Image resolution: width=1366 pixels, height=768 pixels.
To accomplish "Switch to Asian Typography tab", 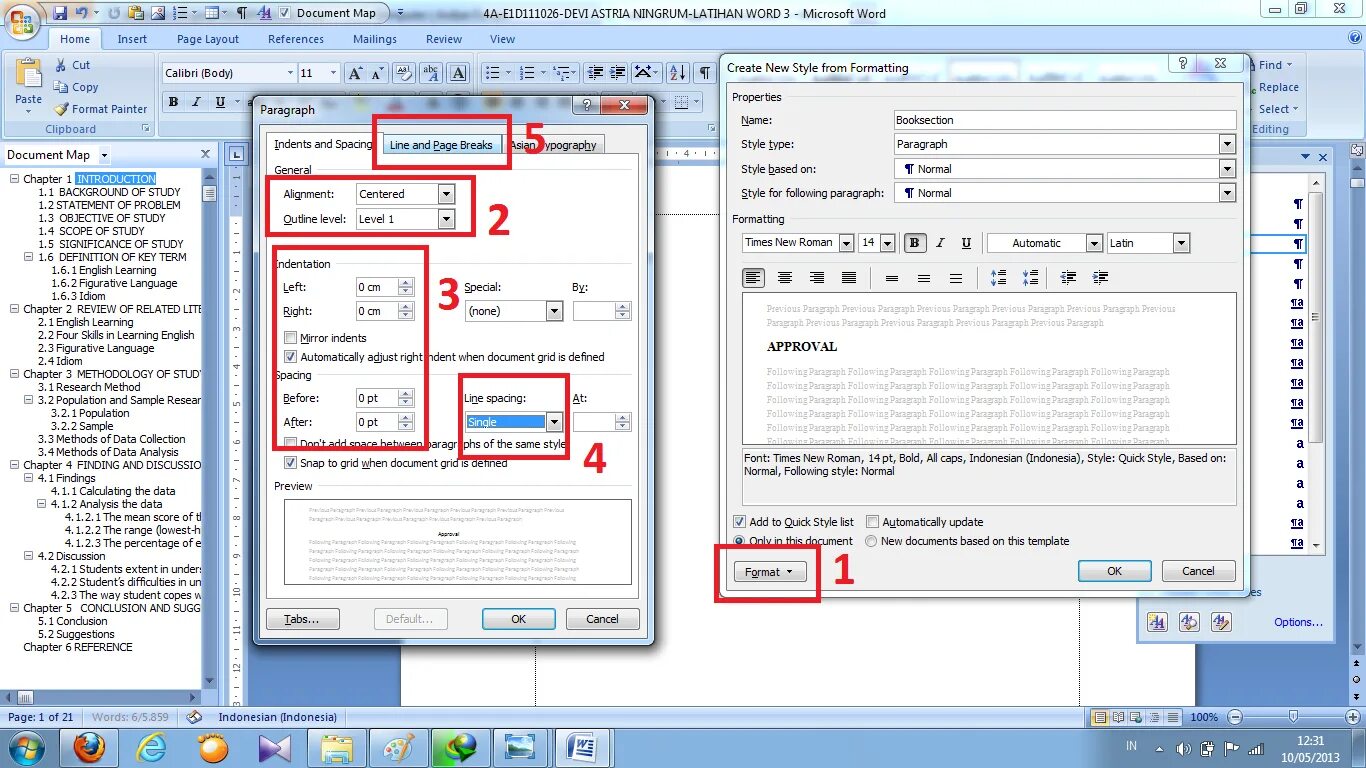I will pos(553,145).
